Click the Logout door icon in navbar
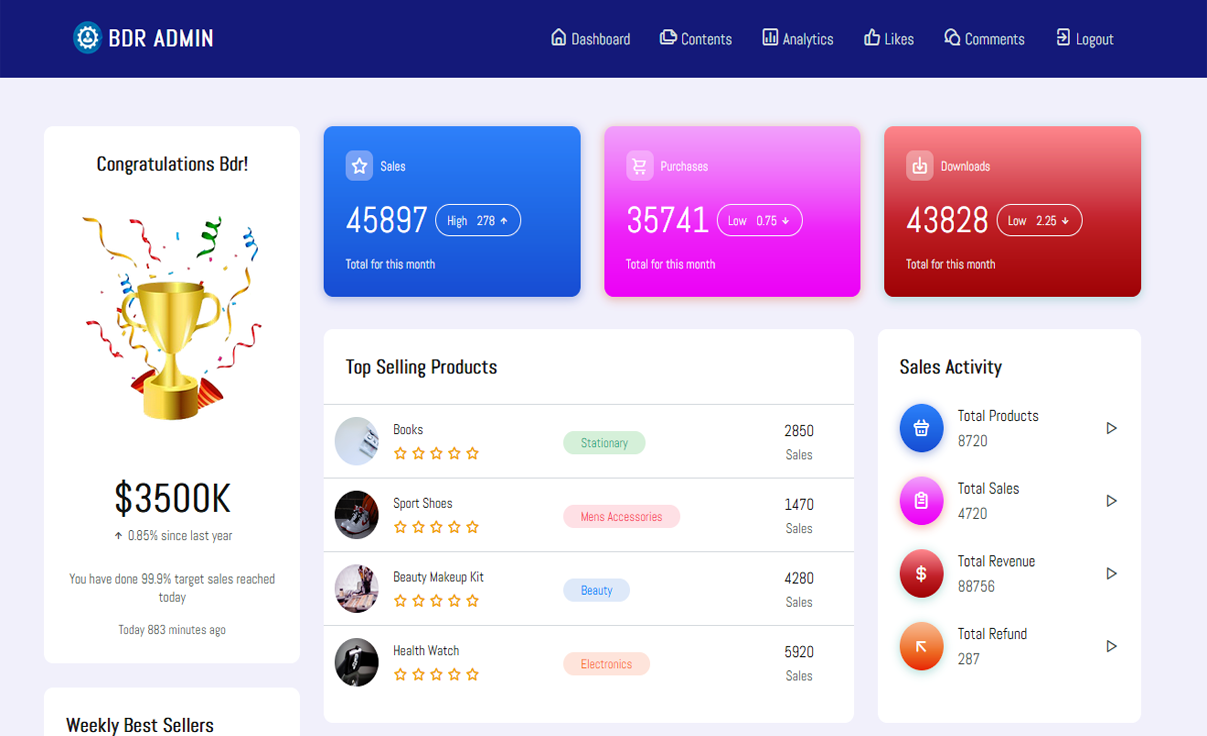 pos(1063,37)
